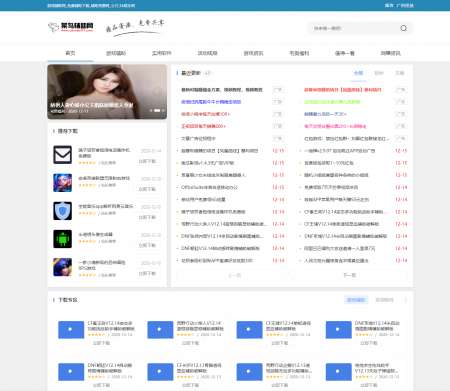Open the woman banner slide image
The image size is (450, 391).
[x=107, y=92]
